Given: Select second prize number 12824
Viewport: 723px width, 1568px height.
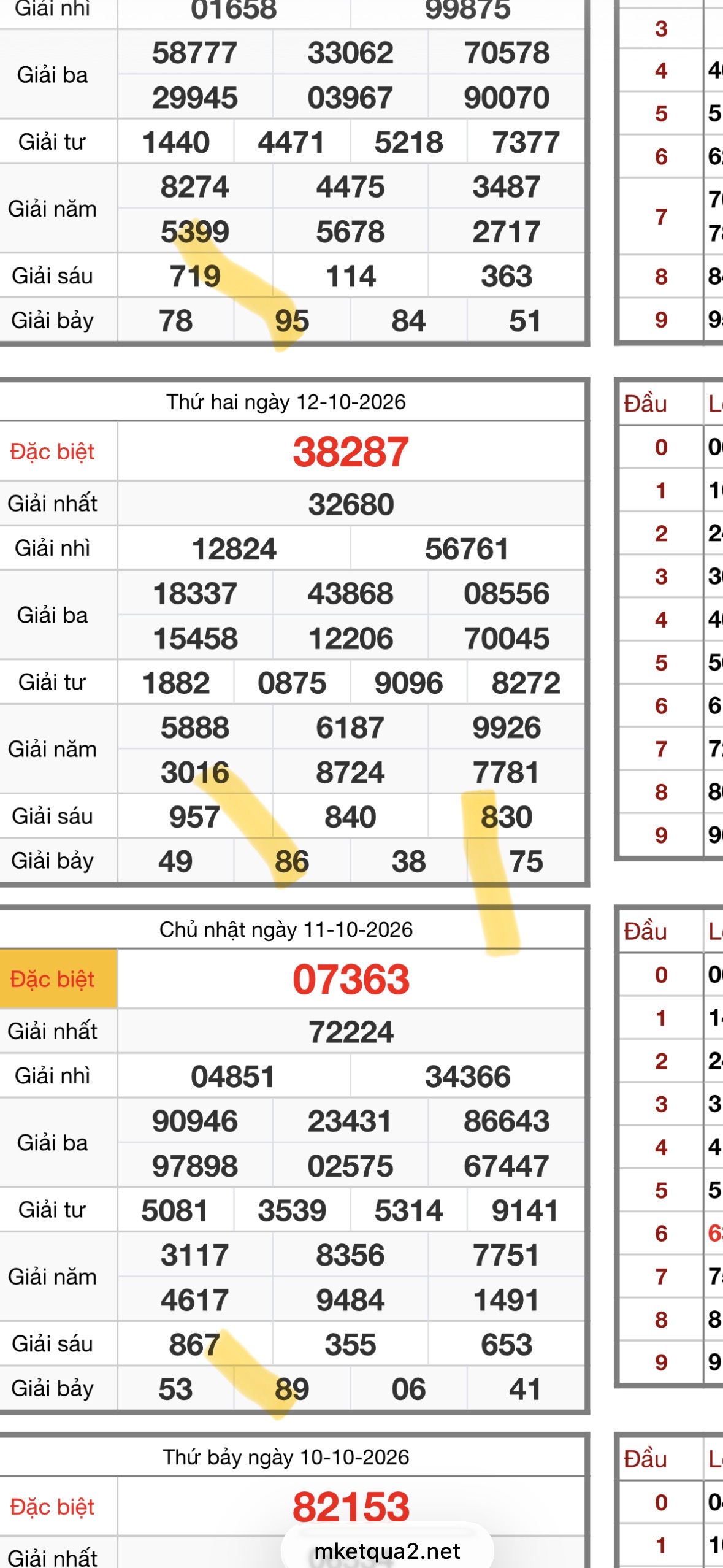Looking at the screenshot, I should 234,549.
